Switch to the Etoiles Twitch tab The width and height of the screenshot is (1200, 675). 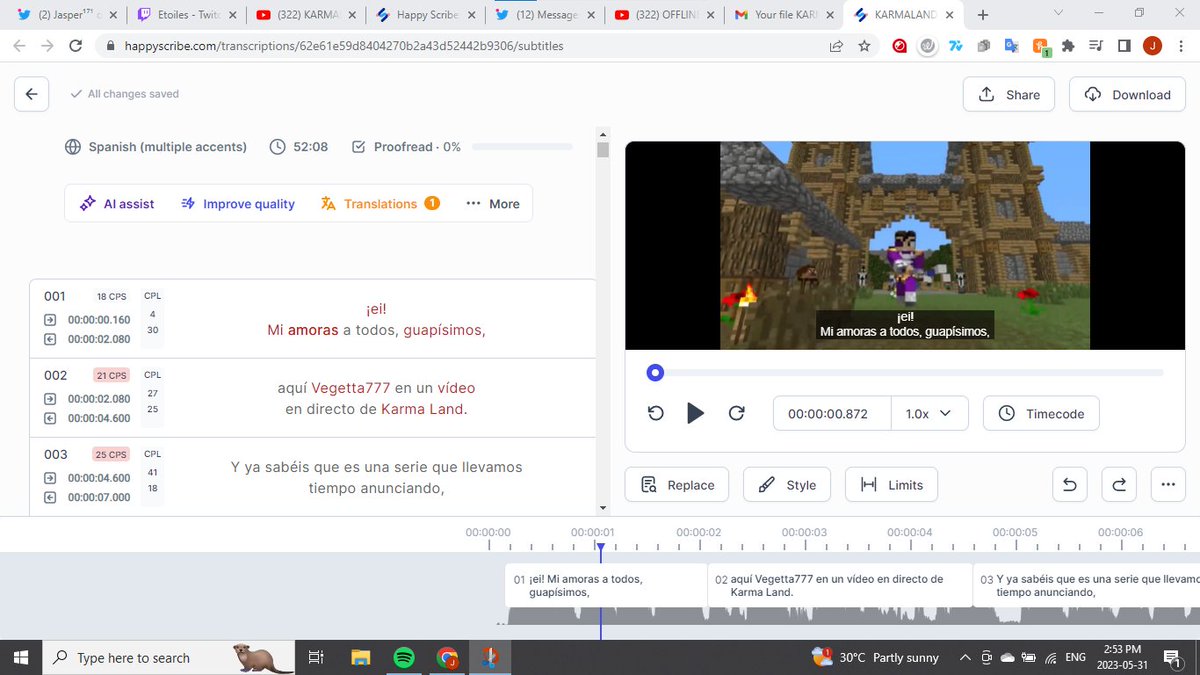(188, 15)
